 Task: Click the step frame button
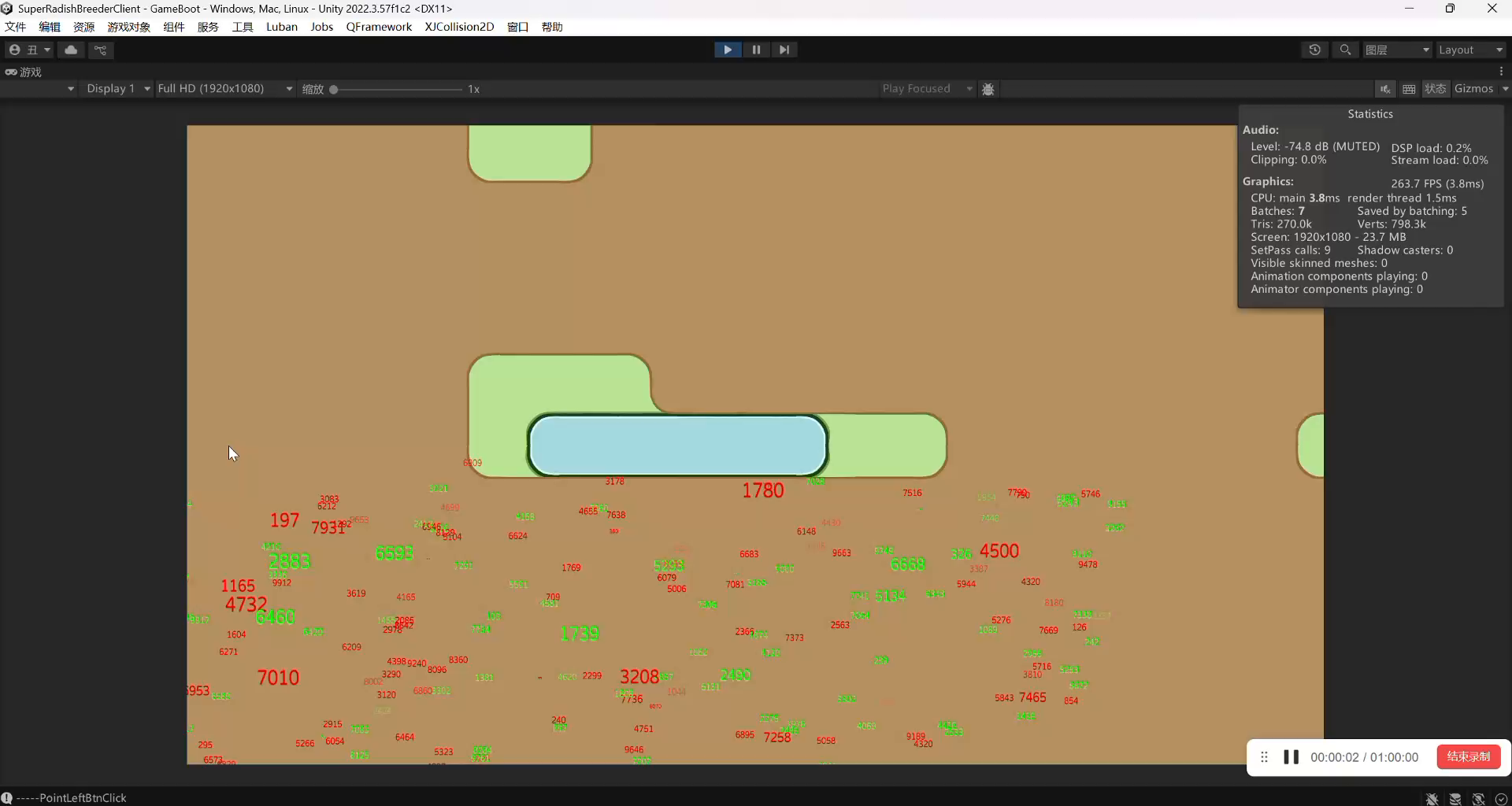(x=784, y=50)
